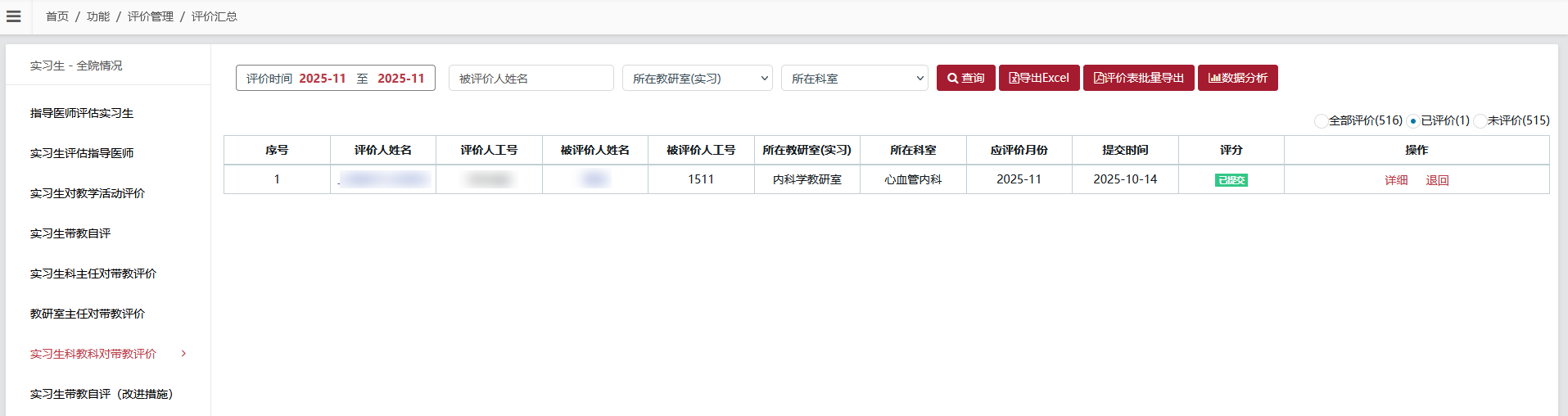1568x416 pixels.
Task: Select 未评价(515) radio option
Action: [1480, 121]
